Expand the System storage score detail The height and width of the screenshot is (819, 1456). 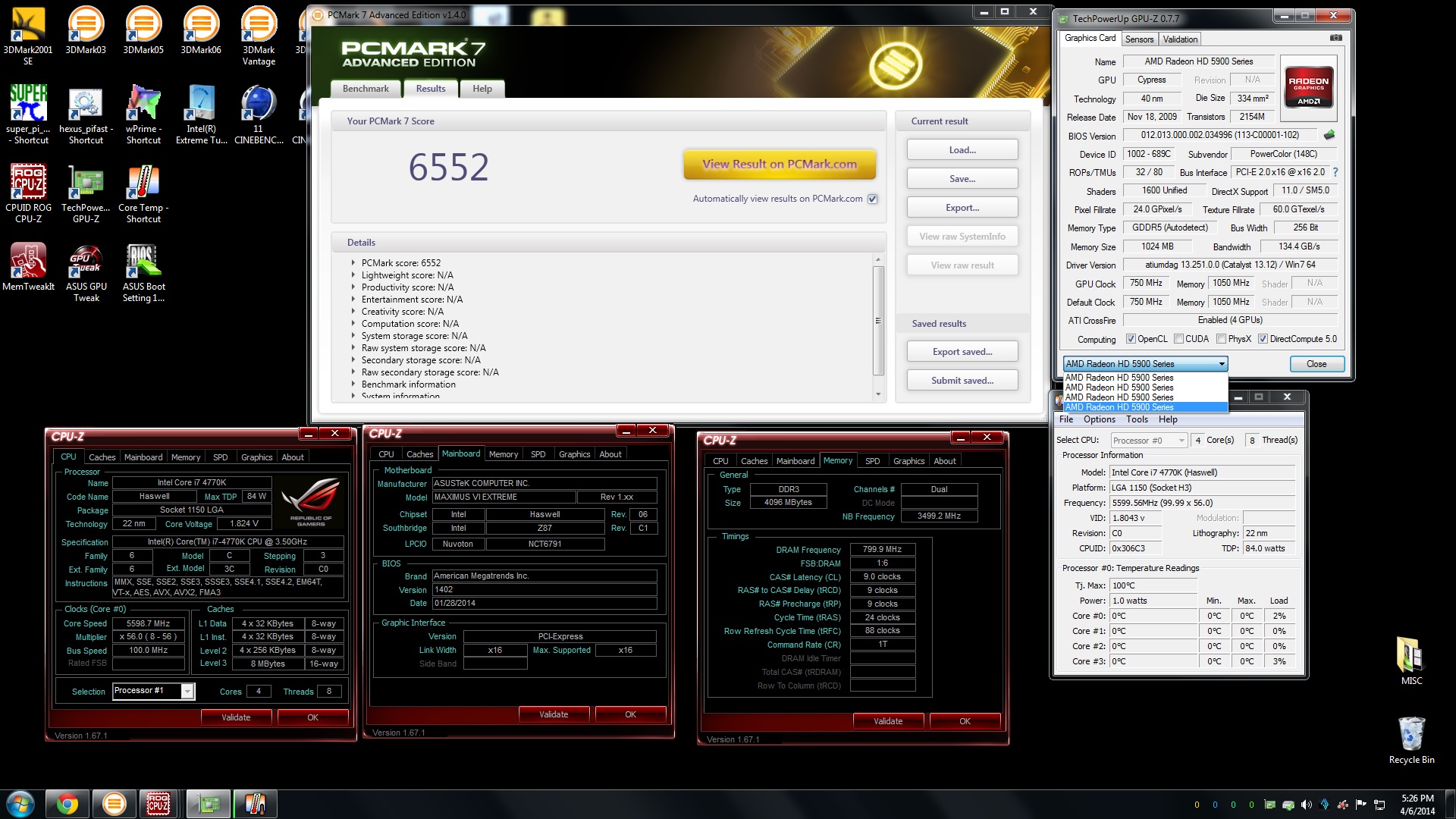tap(353, 336)
